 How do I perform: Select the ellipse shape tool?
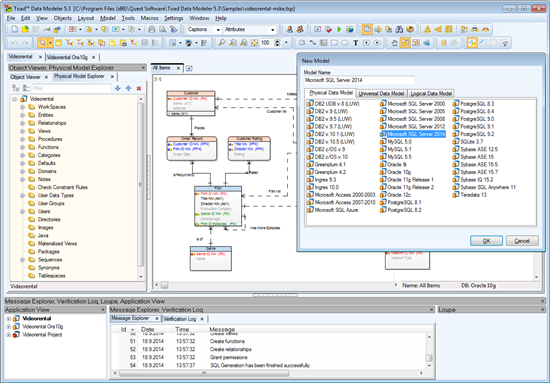point(345,43)
